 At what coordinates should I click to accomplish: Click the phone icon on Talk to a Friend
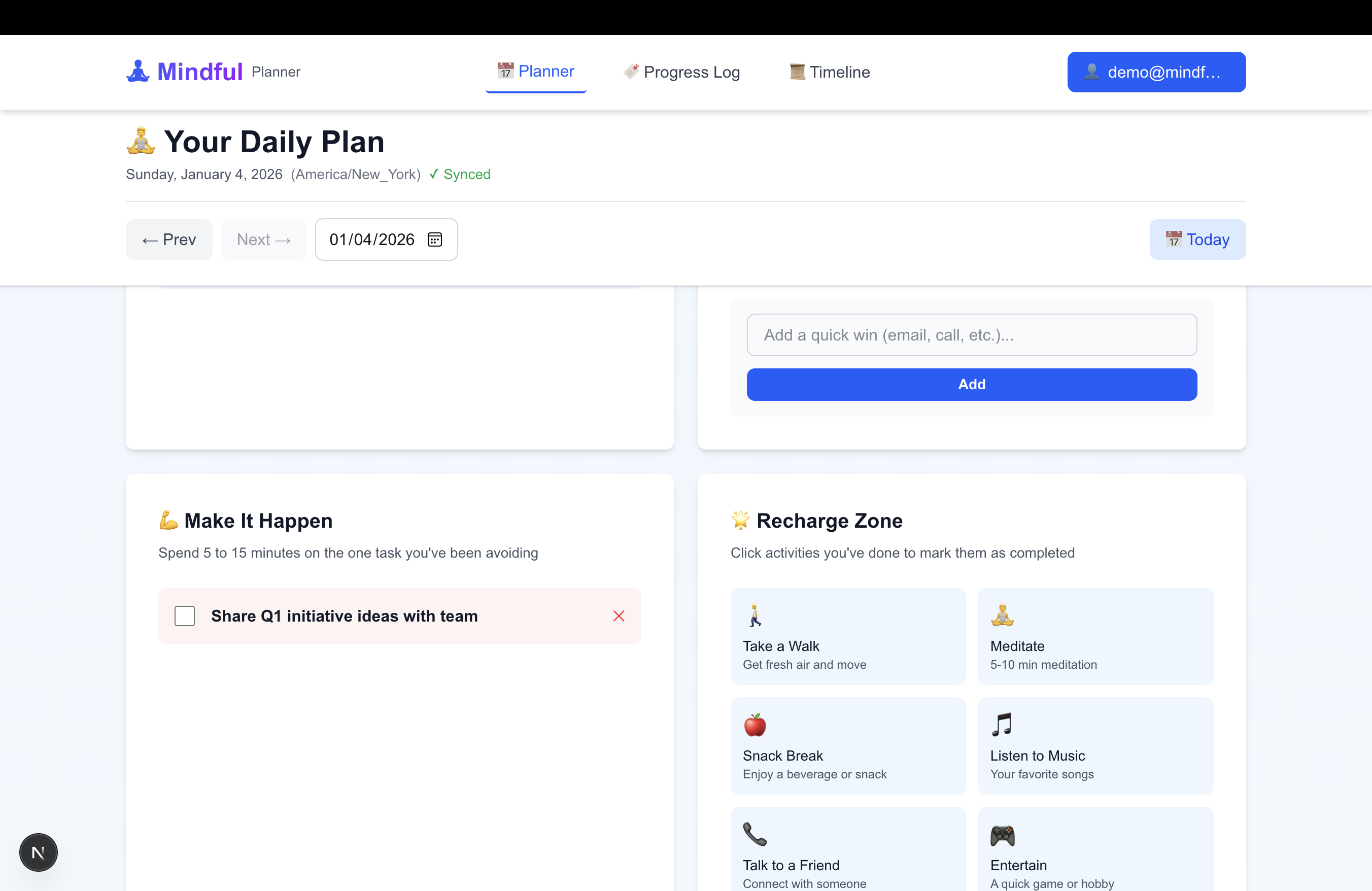[x=754, y=835]
